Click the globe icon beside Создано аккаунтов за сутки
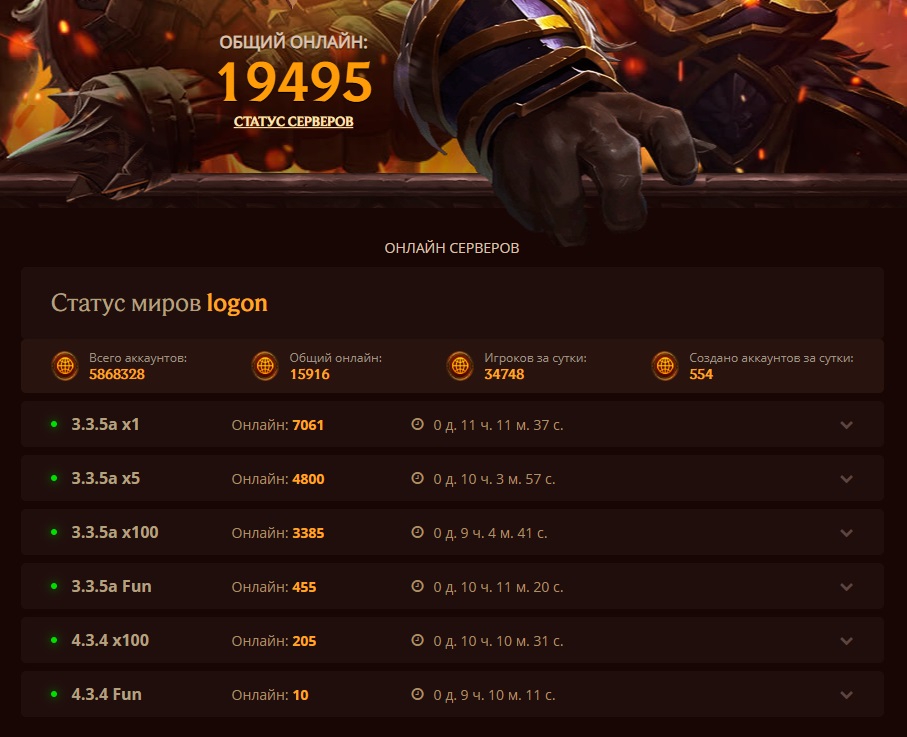 coord(665,366)
